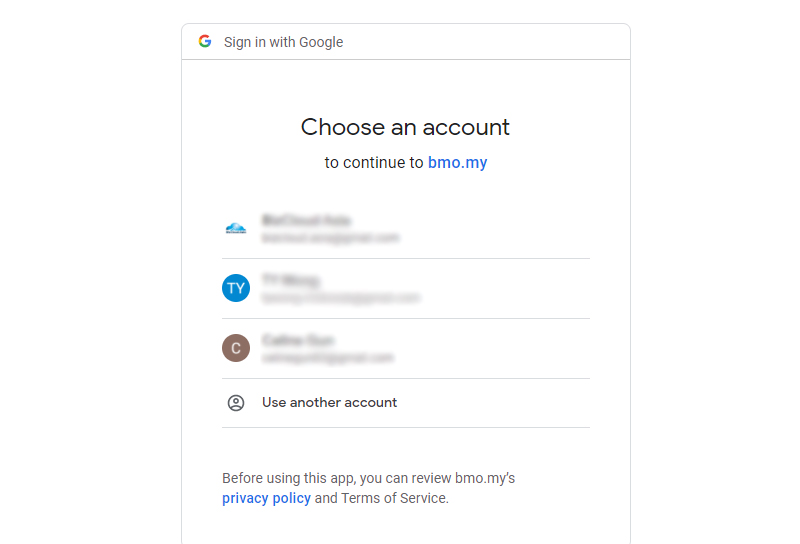Screen dimensions: 800x544
Task: Click the "Terms of Service" text
Action: pos(394,498)
